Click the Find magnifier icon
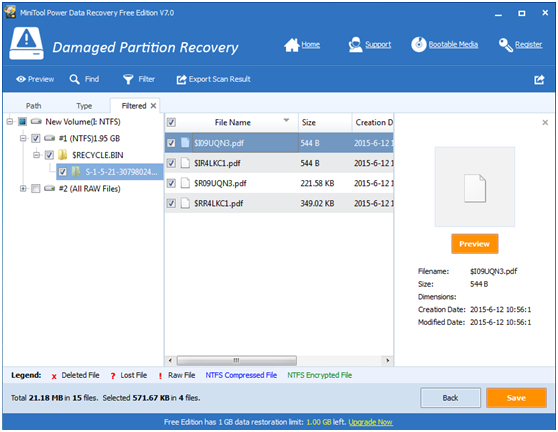This screenshot has width=558, height=432. click(74, 79)
